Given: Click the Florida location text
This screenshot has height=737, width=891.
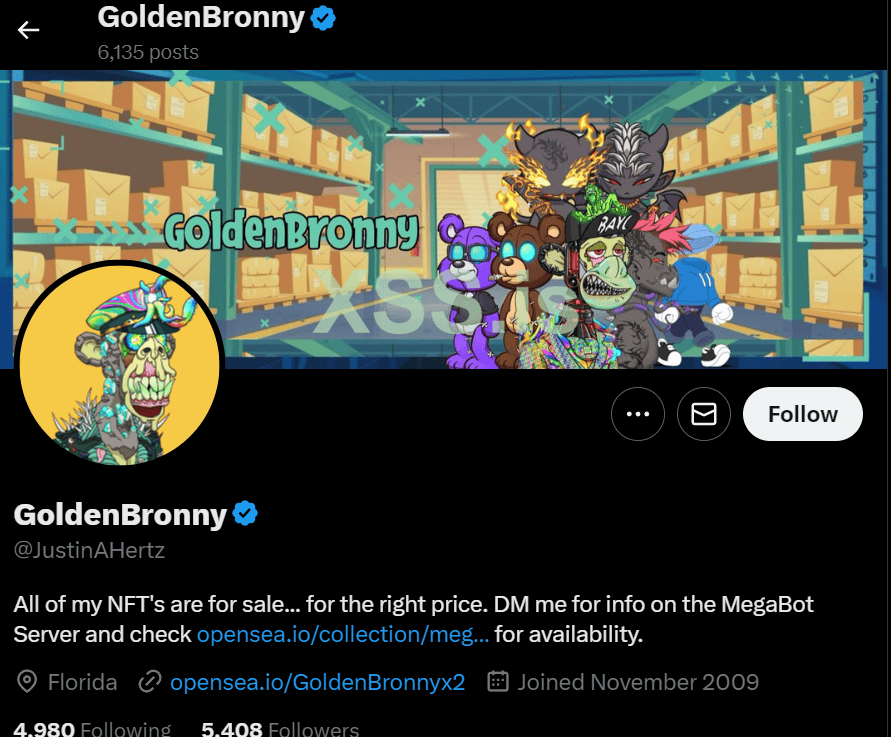Looking at the screenshot, I should (x=82, y=682).
